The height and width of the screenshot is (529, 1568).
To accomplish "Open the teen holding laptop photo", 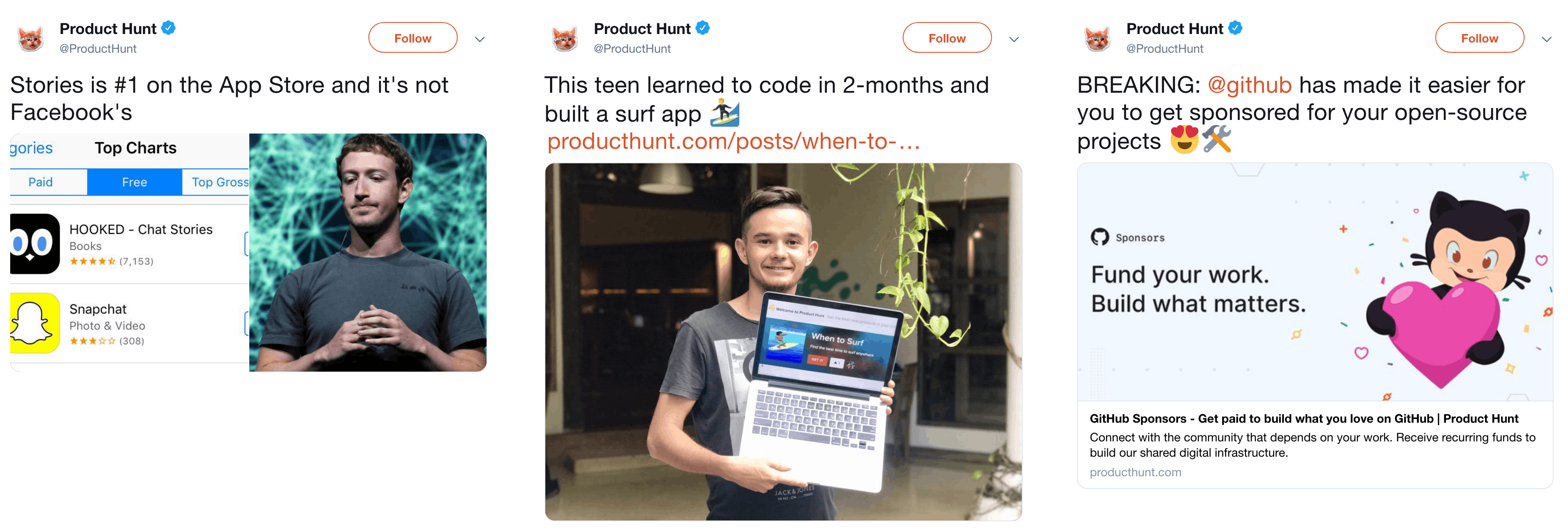I will (784, 341).
